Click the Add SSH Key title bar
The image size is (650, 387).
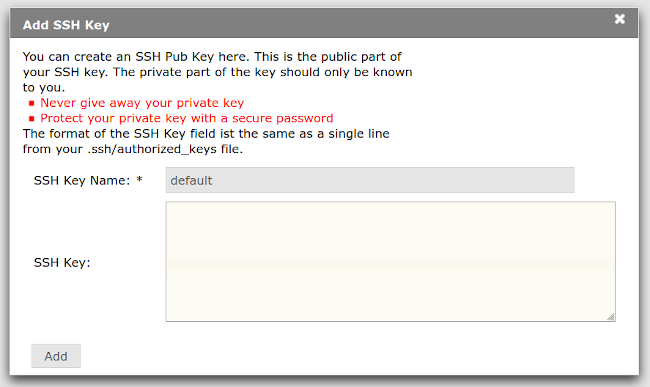point(324,25)
